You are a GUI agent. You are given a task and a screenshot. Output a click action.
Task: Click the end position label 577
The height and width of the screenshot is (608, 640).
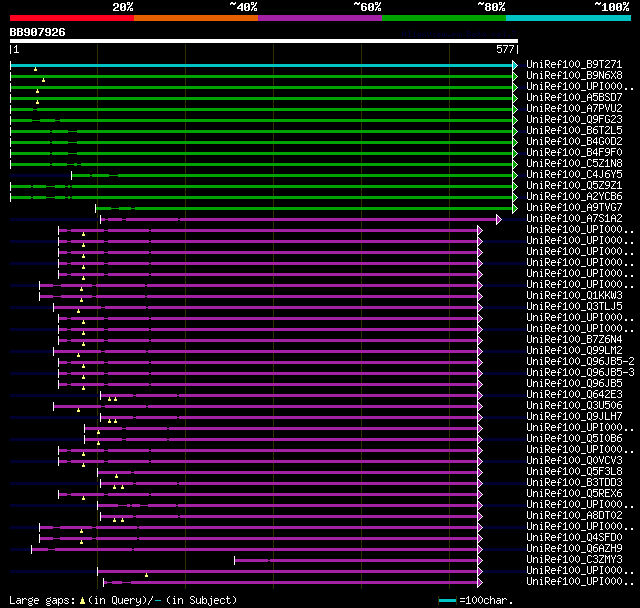pyautogui.click(x=505, y=49)
